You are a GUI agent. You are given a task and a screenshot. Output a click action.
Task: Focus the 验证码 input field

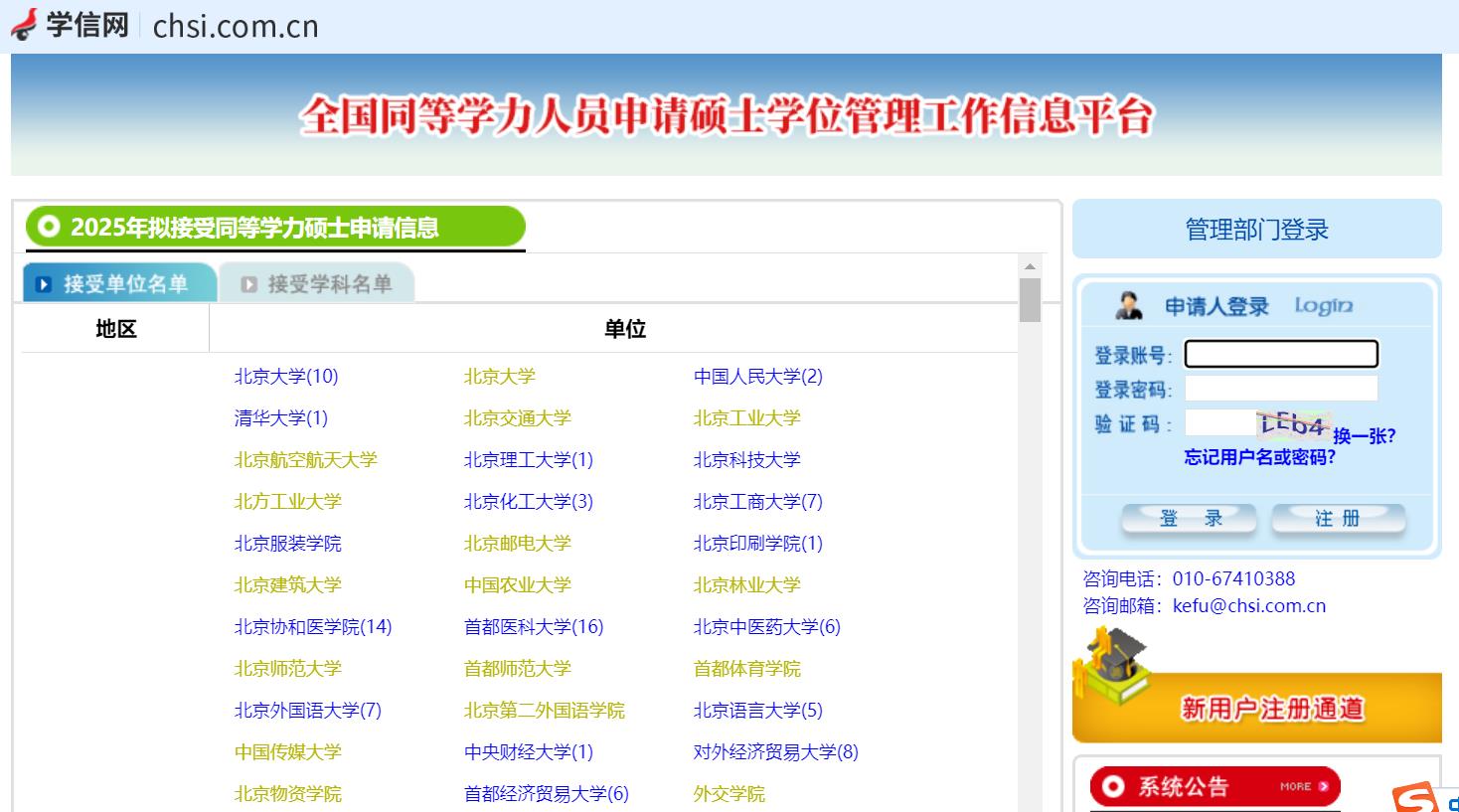click(x=1220, y=423)
